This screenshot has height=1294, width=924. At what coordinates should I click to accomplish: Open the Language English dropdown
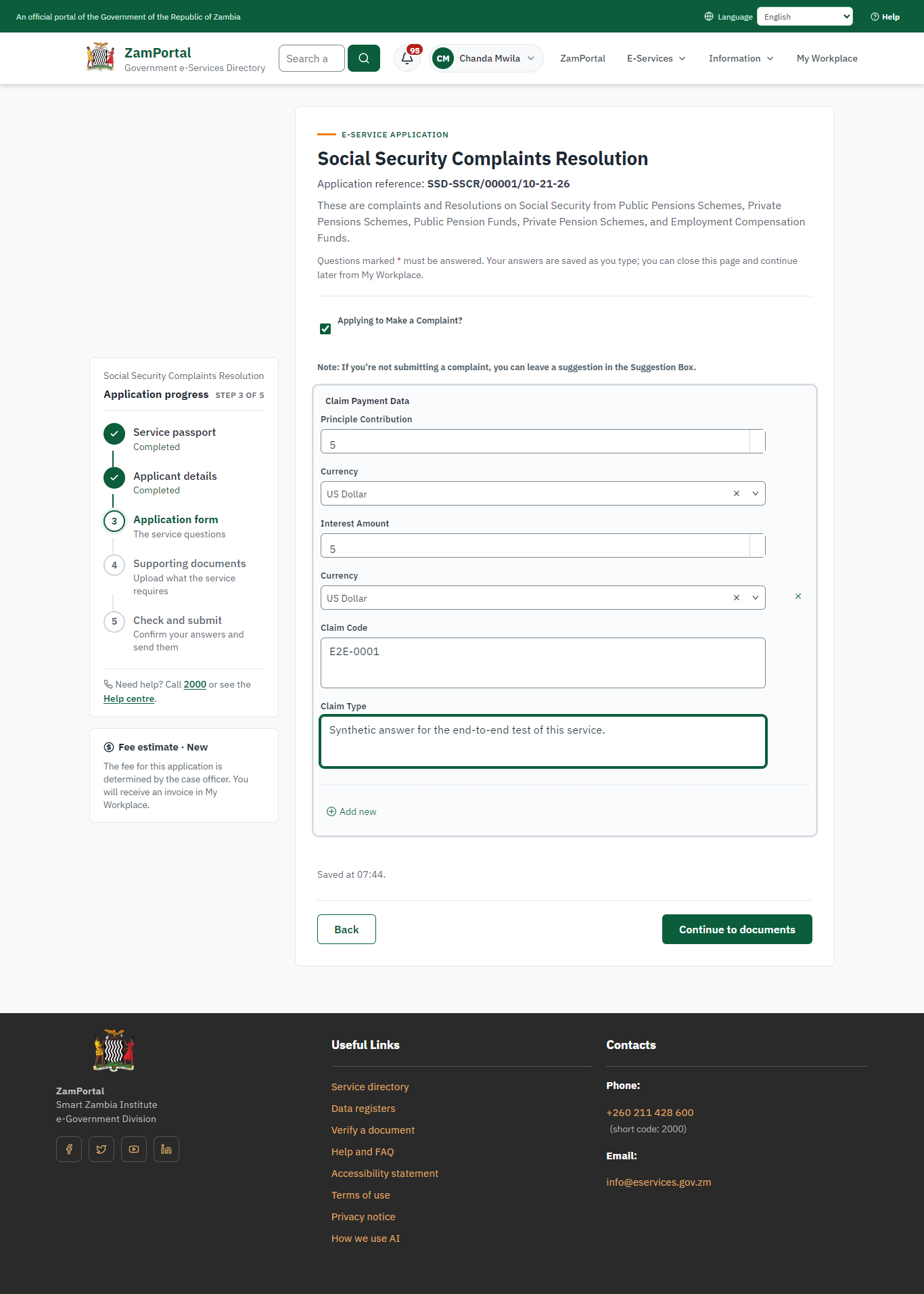coord(805,17)
